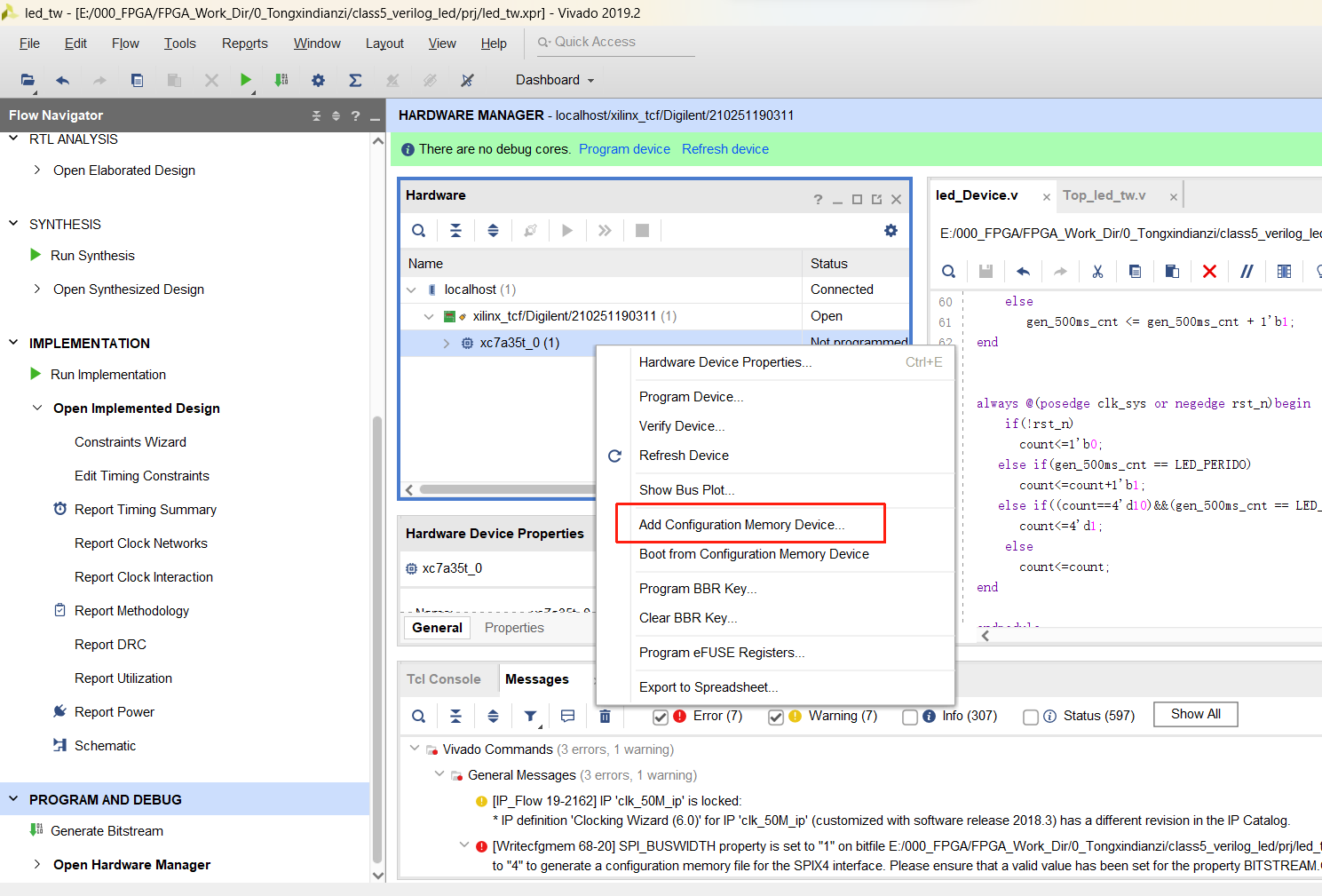This screenshot has height=896, width=1322.
Task: Toggle line comments with the // icon
Action: (x=1247, y=272)
